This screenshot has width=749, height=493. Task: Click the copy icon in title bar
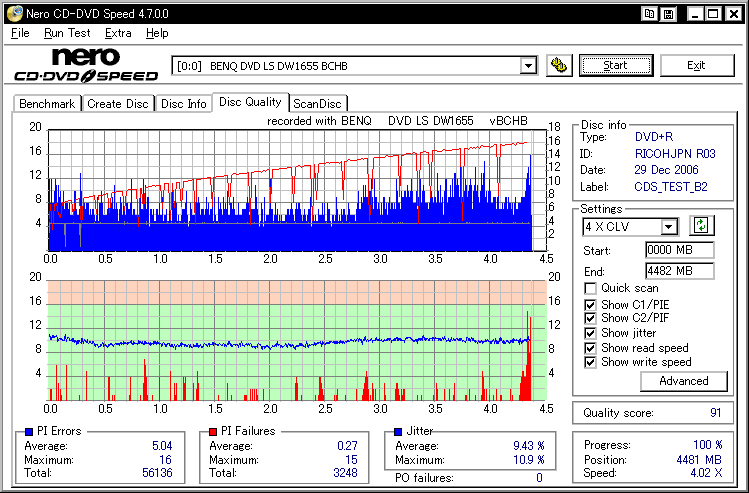click(x=650, y=13)
